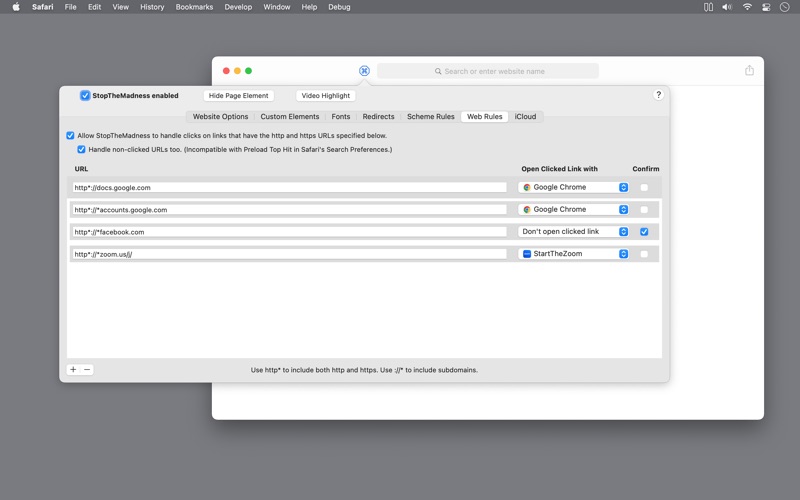The height and width of the screenshot is (500, 800).
Task: Switch to Custom Elements tab
Action: coord(290,116)
